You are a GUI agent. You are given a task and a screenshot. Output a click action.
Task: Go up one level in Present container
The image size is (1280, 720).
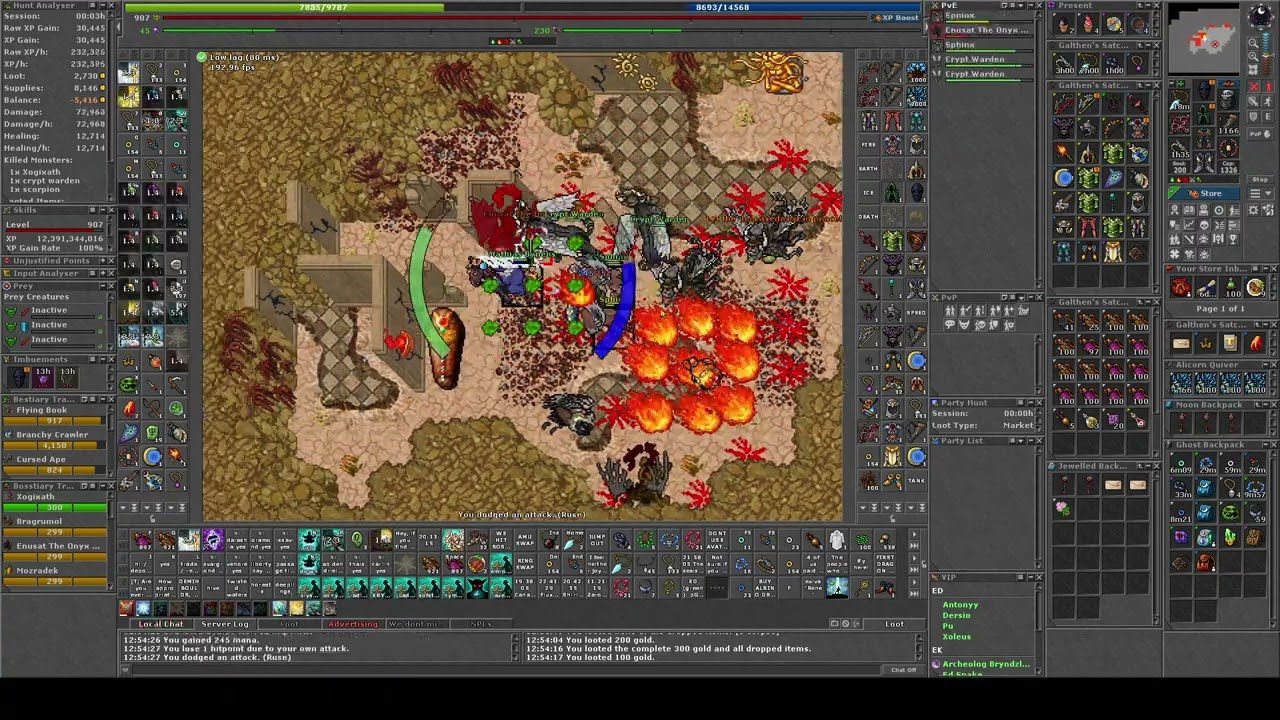pos(1140,5)
